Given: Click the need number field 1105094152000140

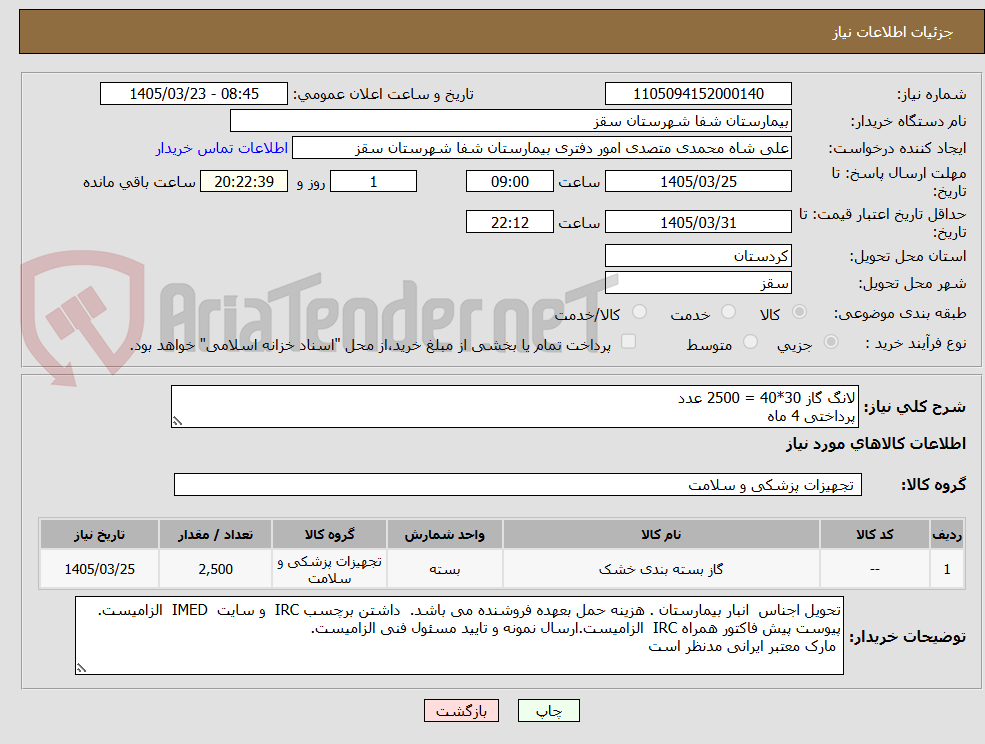Looking at the screenshot, I should pos(698,94).
